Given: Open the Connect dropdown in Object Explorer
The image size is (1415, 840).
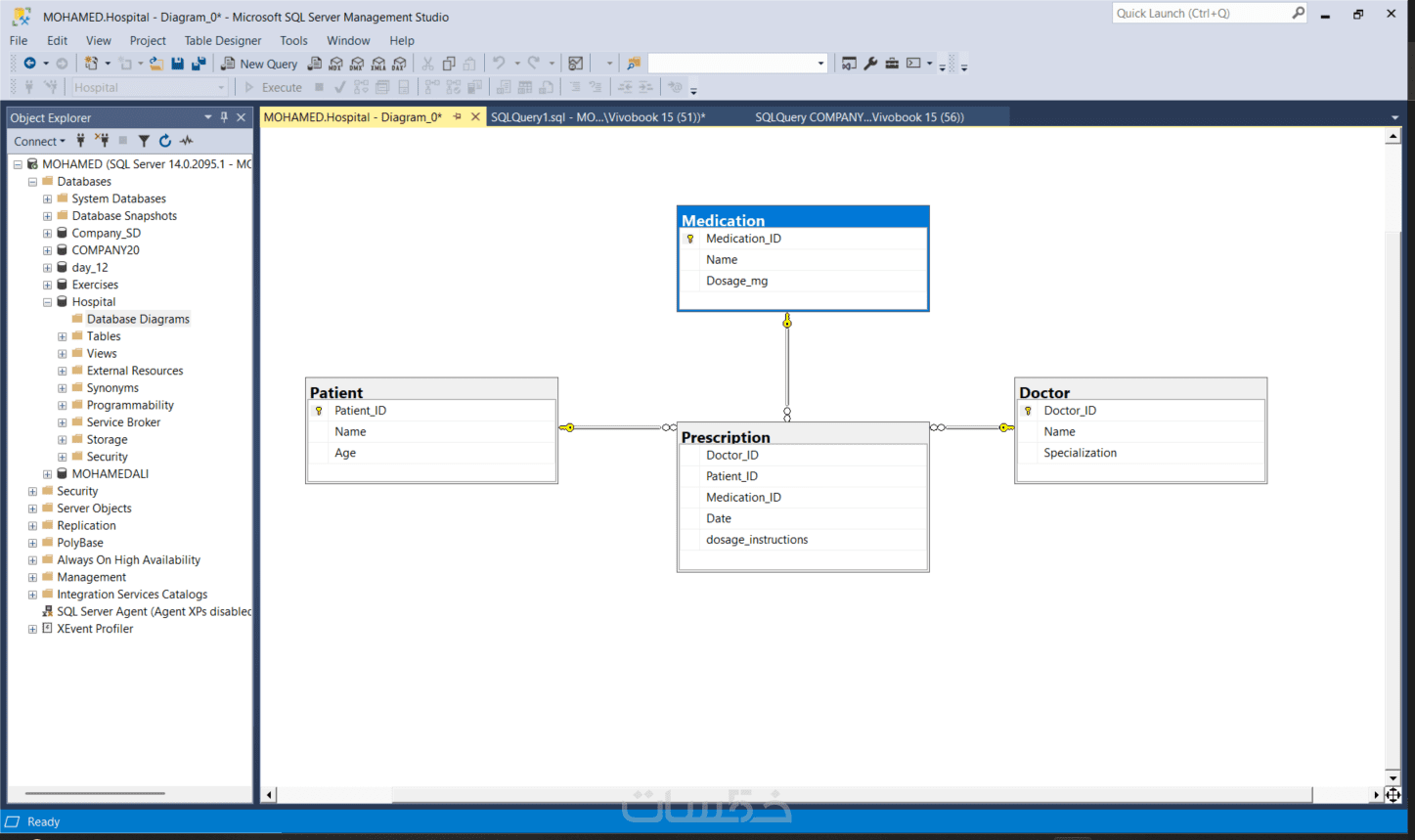Looking at the screenshot, I should pos(40,141).
